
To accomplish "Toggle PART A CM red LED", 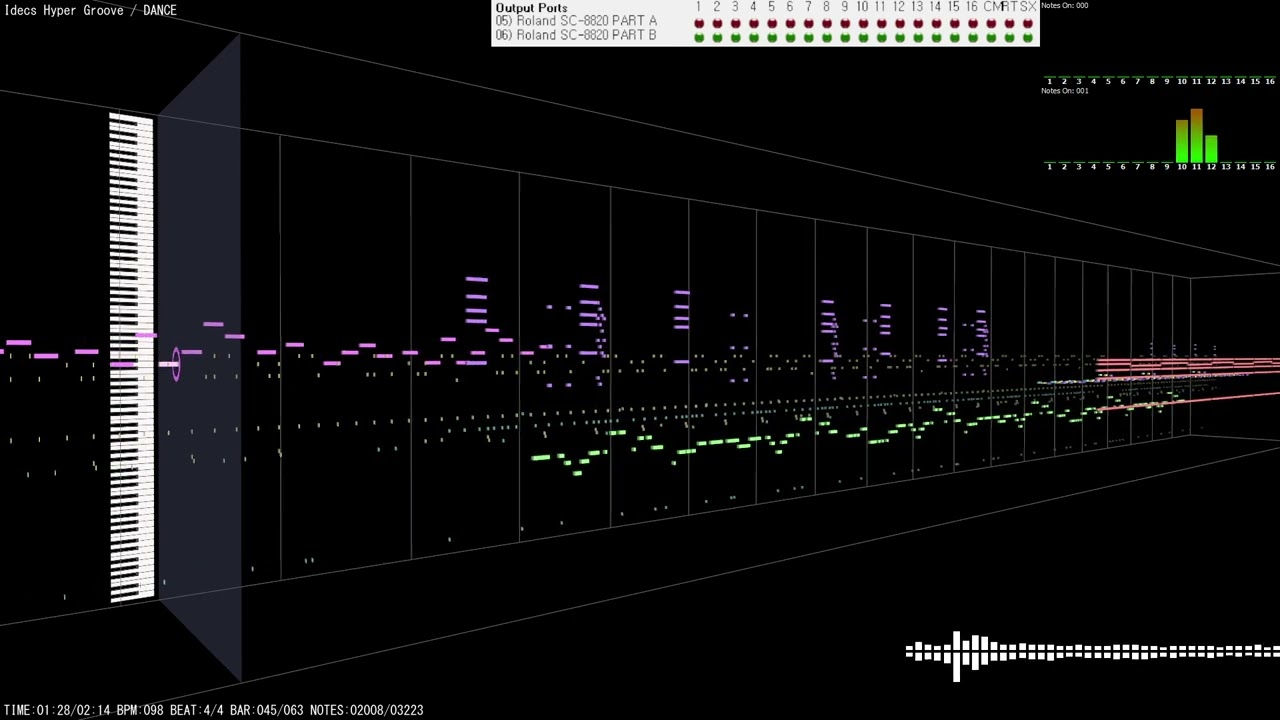I will point(991,23).
